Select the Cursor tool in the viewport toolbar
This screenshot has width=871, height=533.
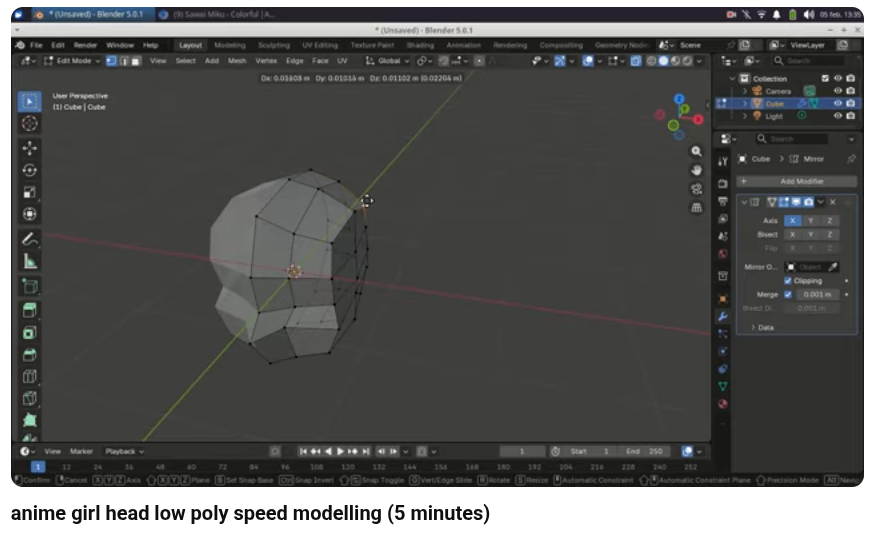click(30, 123)
